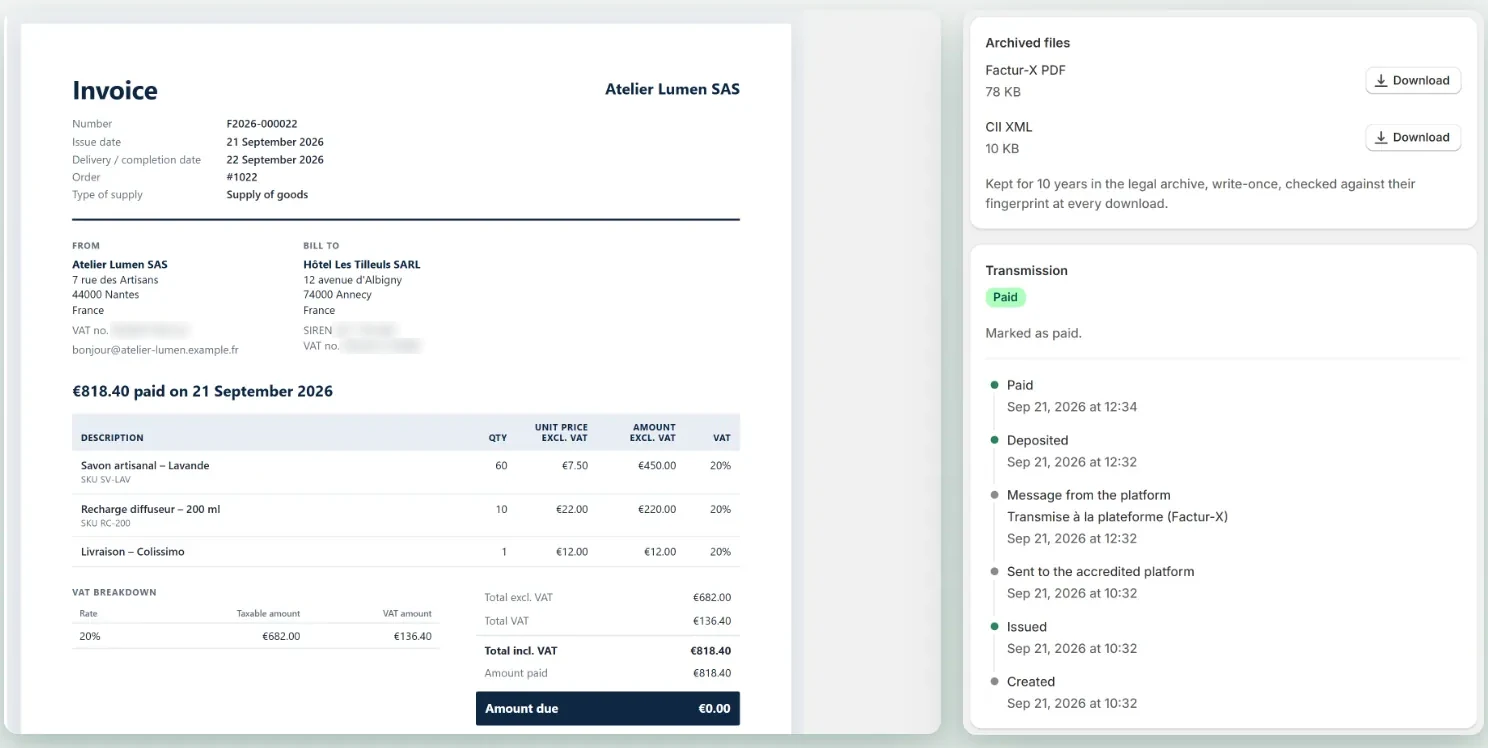Download the CII XML file

pyautogui.click(x=1413, y=138)
